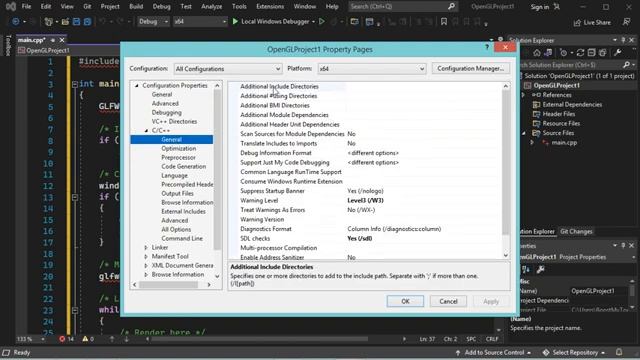This screenshot has width=640, height=360.
Task: Expand the Manifest Tool tree node
Action: point(146,256)
